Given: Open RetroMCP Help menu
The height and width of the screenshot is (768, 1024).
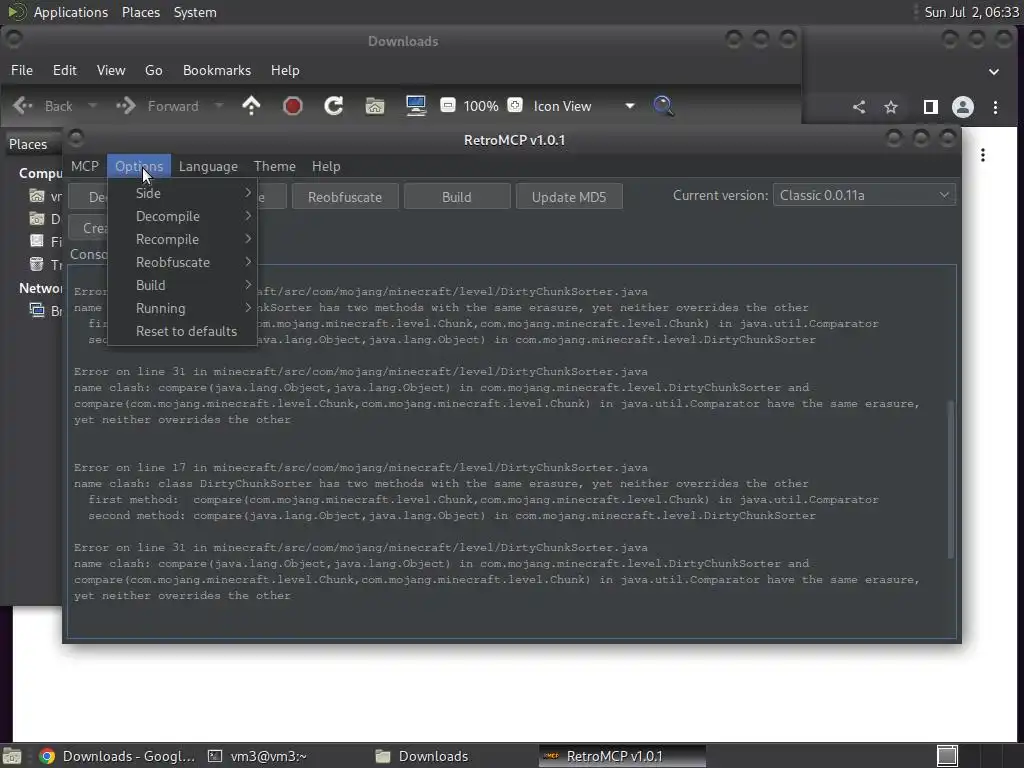Looking at the screenshot, I should click(326, 167).
